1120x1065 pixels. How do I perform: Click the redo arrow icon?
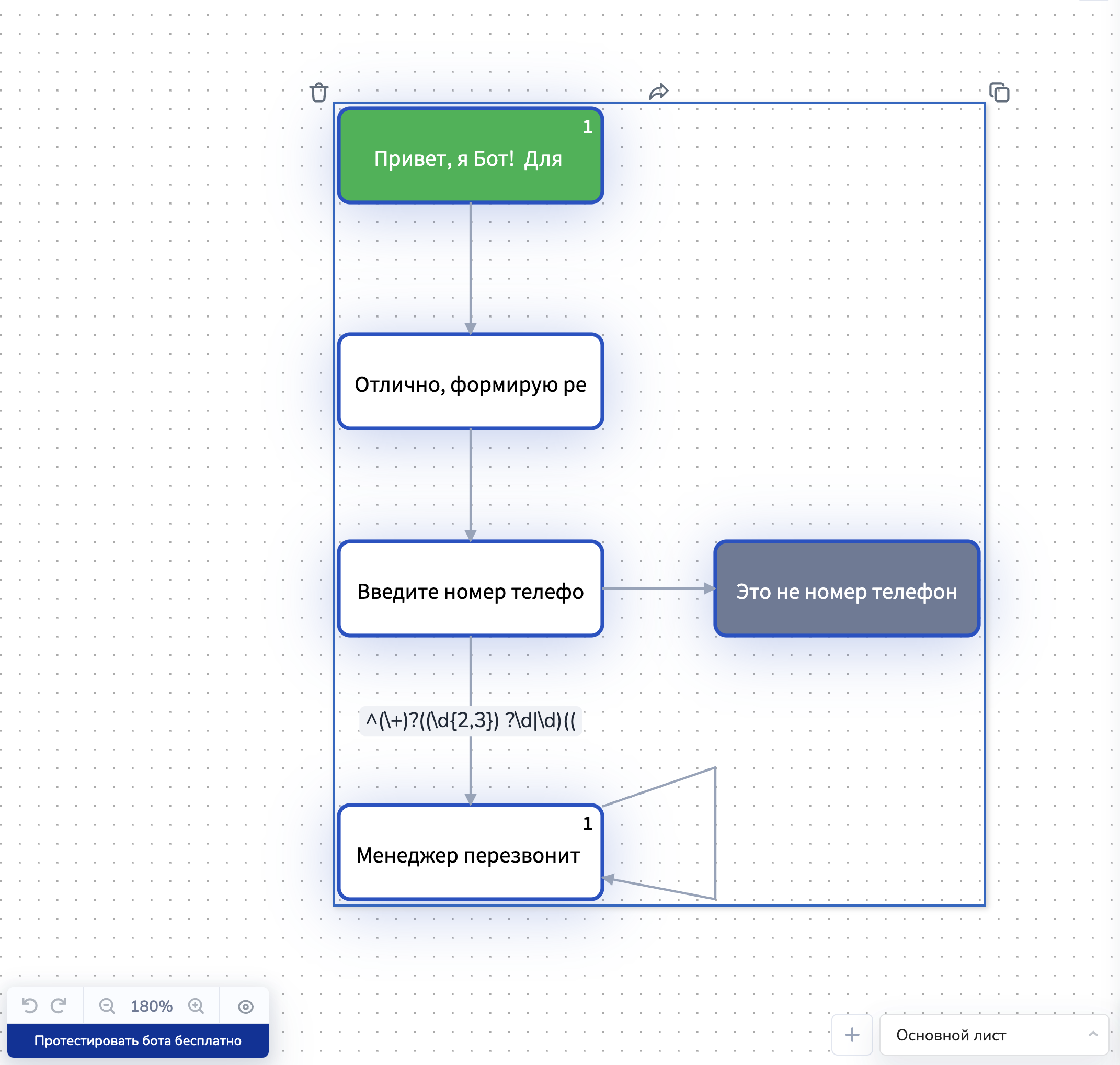(x=59, y=1006)
